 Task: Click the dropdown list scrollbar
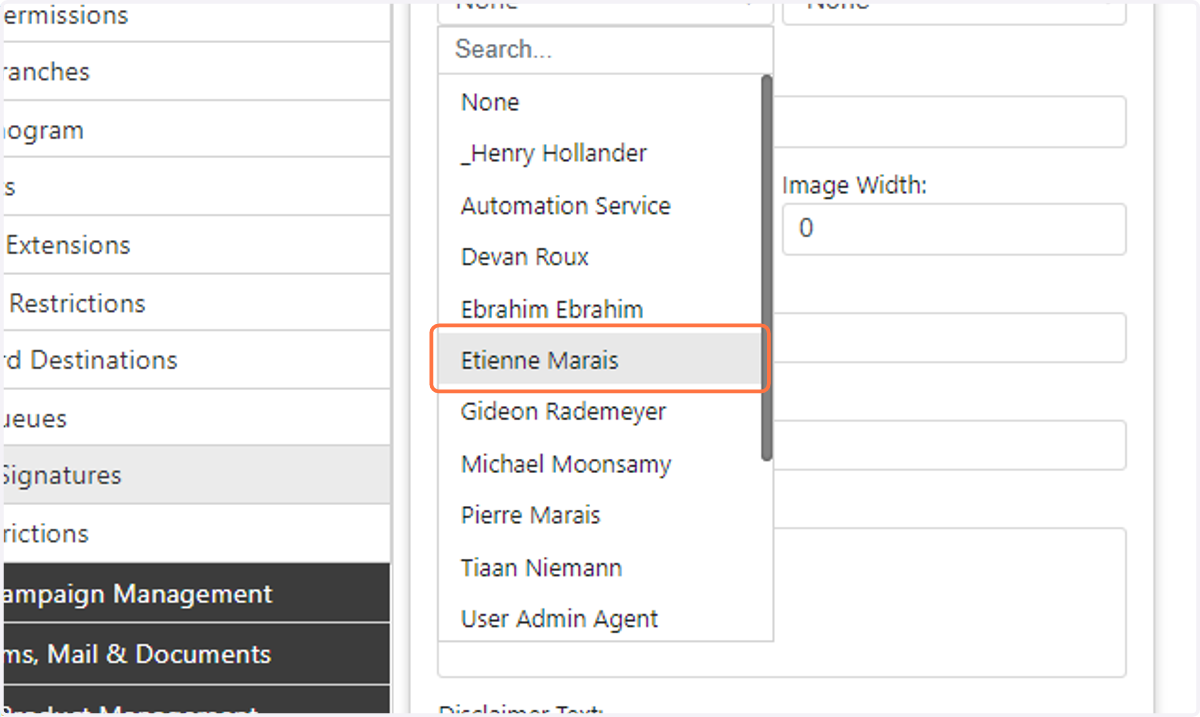pyautogui.click(x=767, y=268)
